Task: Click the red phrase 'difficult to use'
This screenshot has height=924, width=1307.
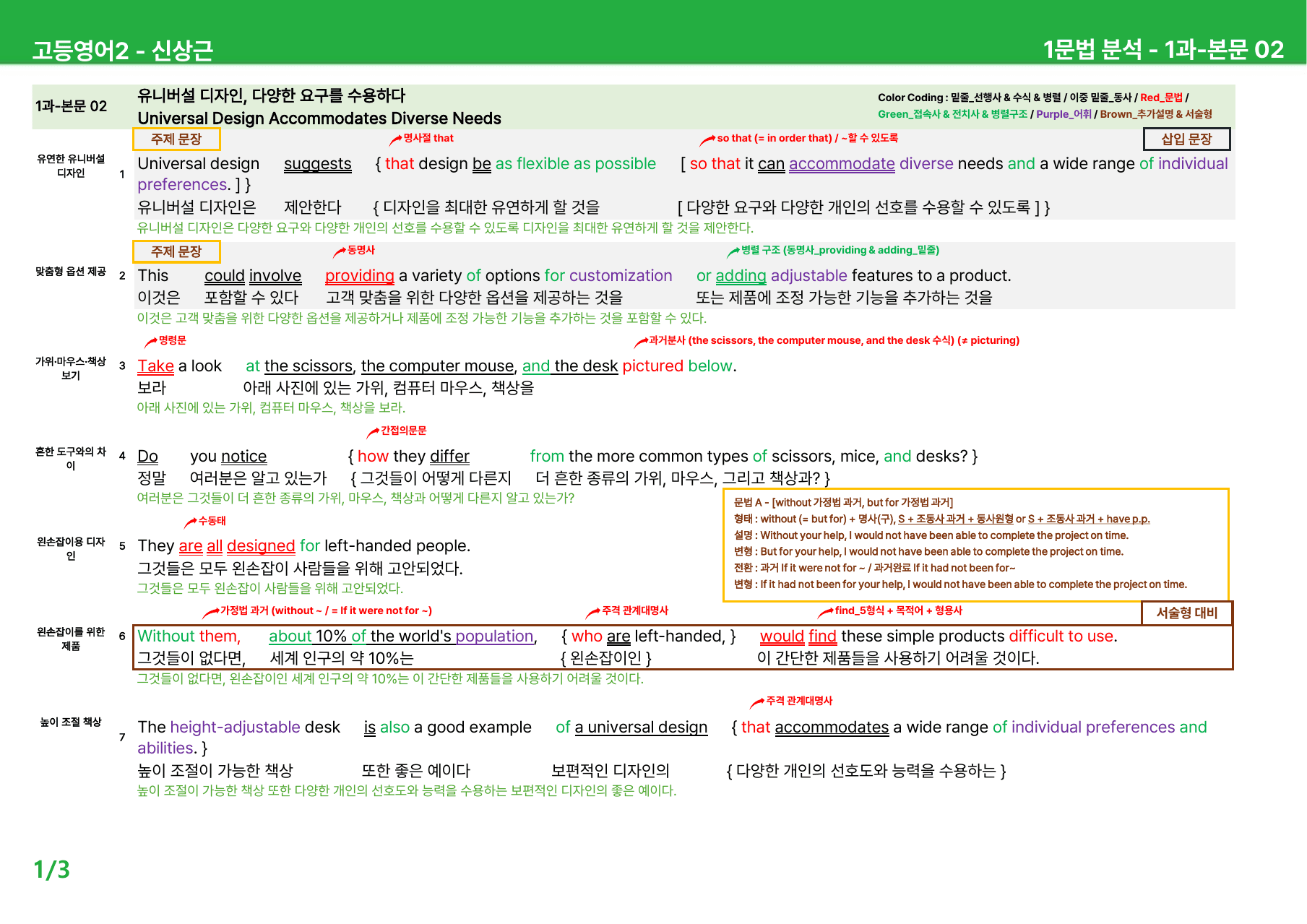Action: click(1061, 636)
